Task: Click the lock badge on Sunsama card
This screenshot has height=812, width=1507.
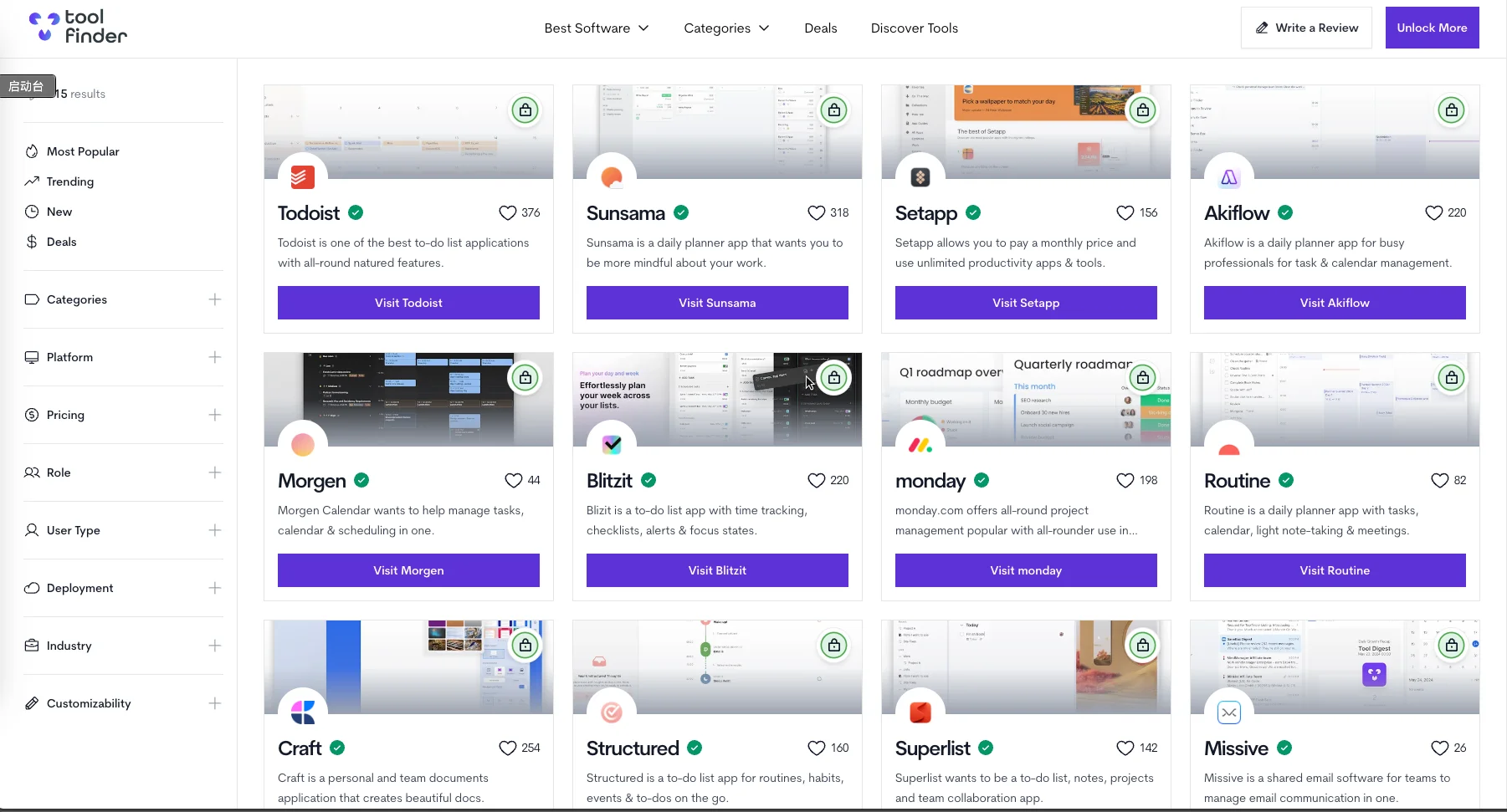Action: (834, 110)
